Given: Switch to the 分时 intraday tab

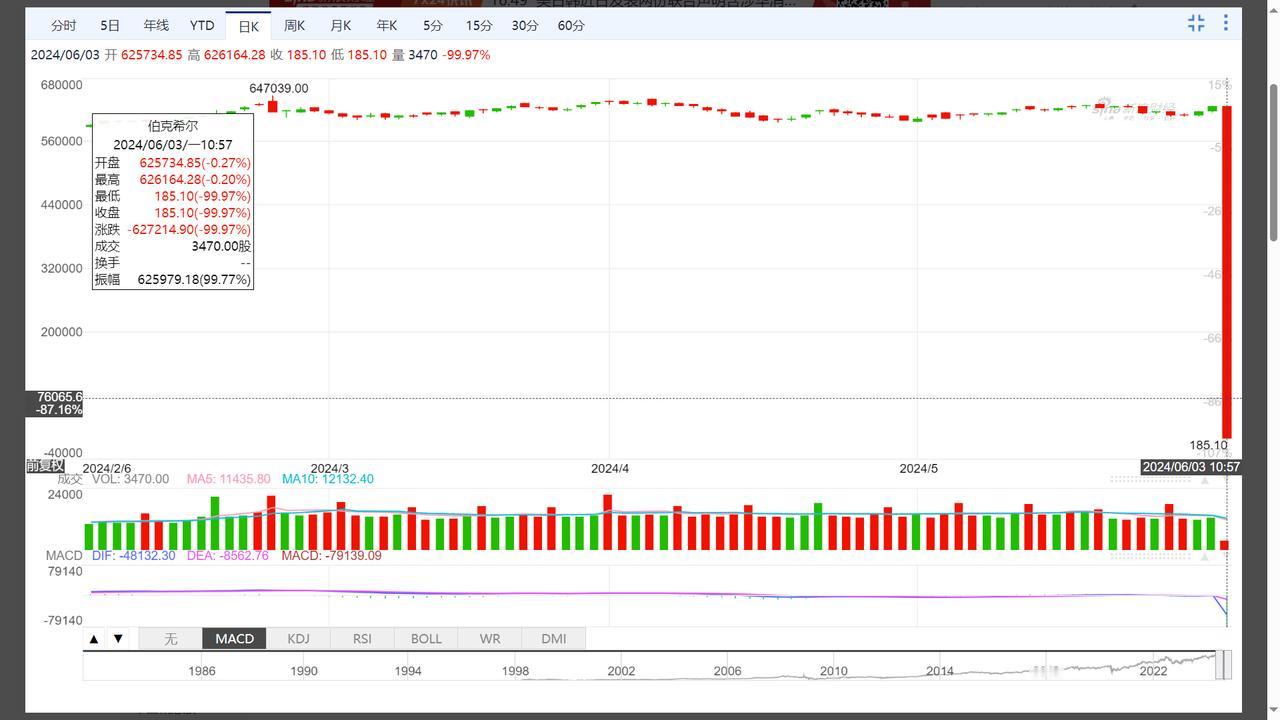Looking at the screenshot, I should (x=63, y=25).
